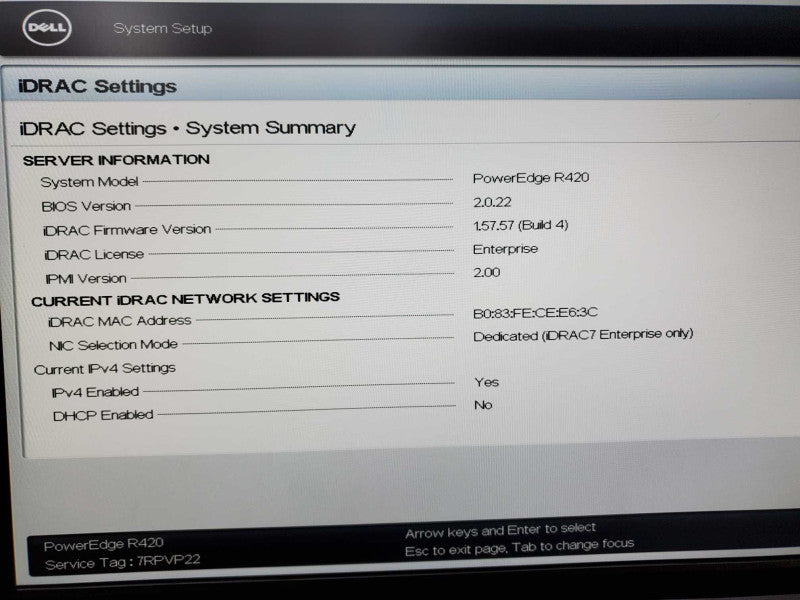Click the Dell logo
The width and height of the screenshot is (800, 600).
pos(47,27)
